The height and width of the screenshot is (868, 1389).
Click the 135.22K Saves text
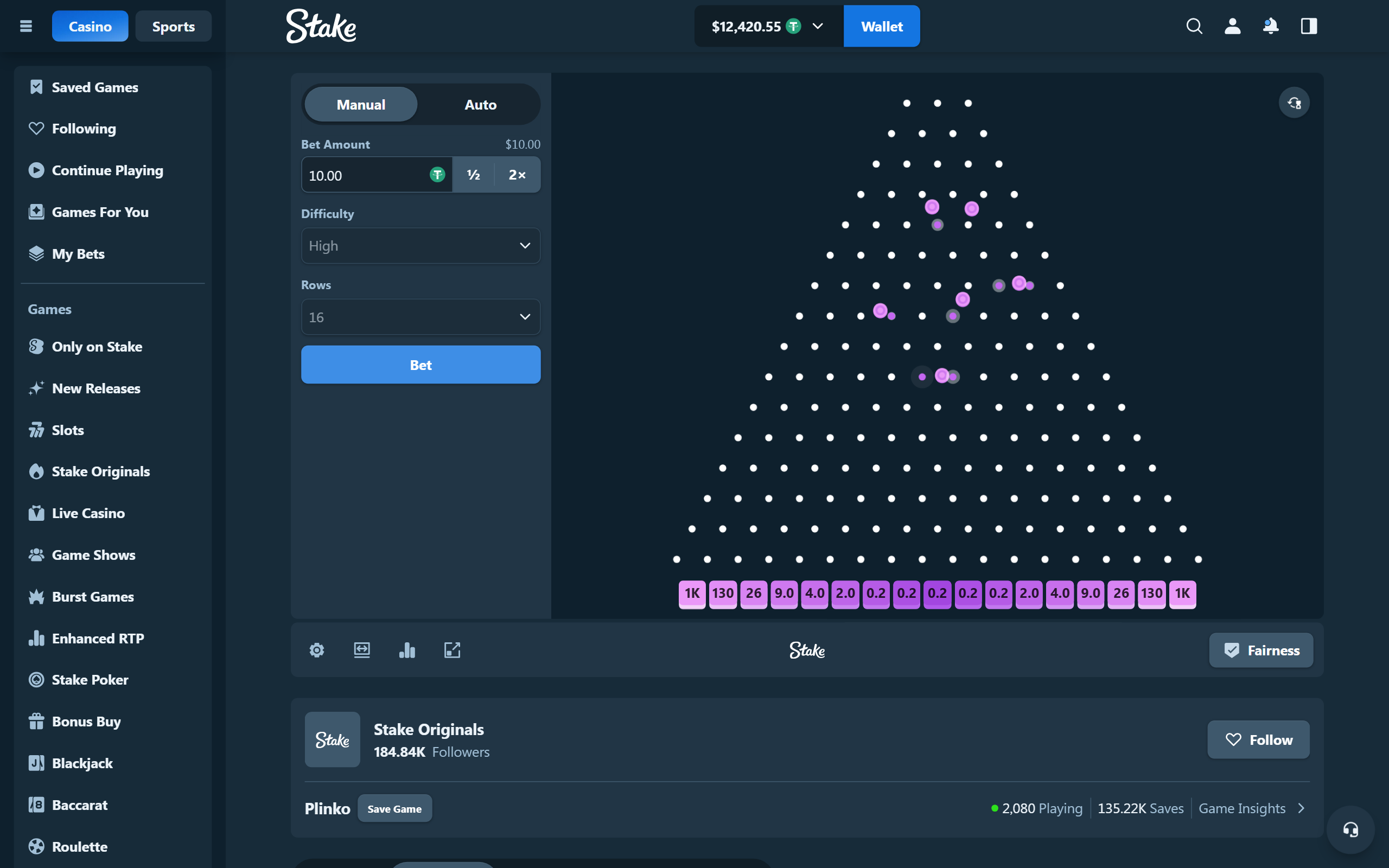click(x=1140, y=808)
